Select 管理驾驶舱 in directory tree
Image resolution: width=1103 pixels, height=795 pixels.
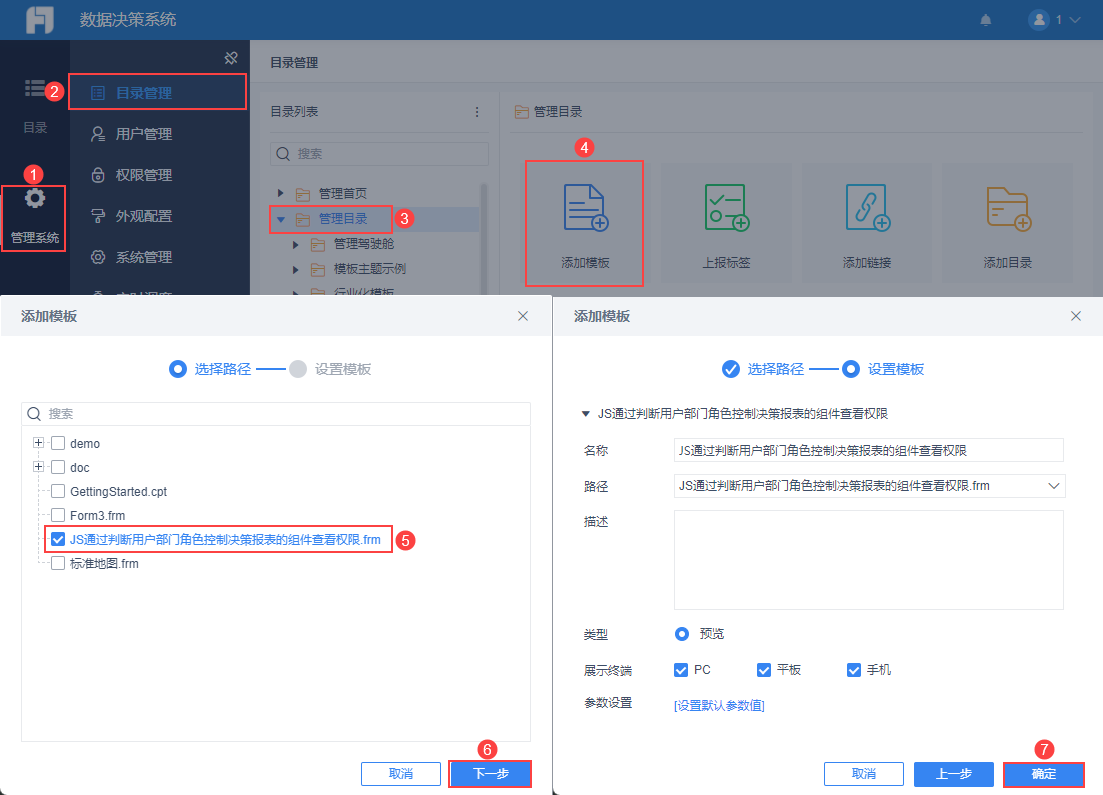364,243
